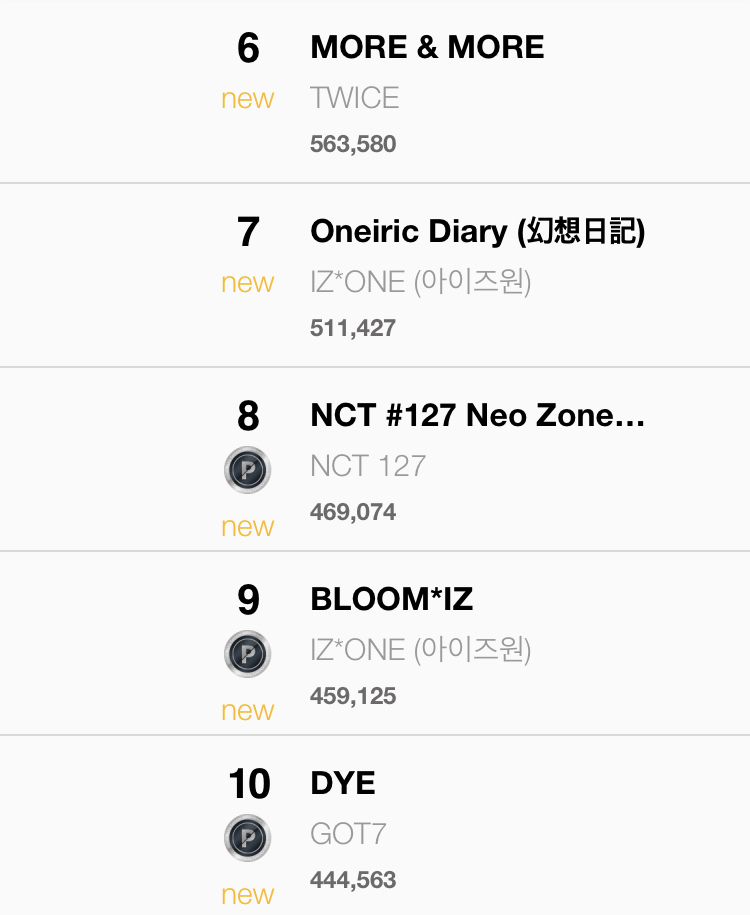The width and height of the screenshot is (750, 915).
Task: Select the NCT #127 Neo Zone title
Action: tap(477, 415)
